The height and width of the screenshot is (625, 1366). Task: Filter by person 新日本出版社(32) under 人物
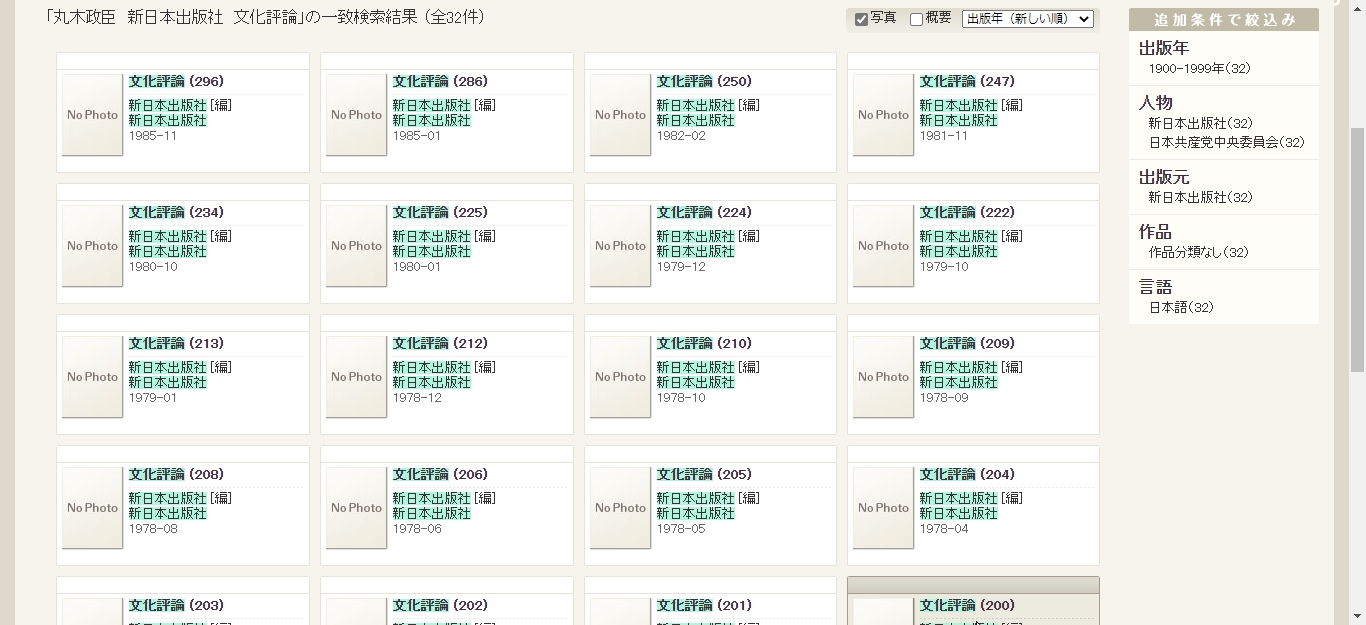click(1200, 123)
